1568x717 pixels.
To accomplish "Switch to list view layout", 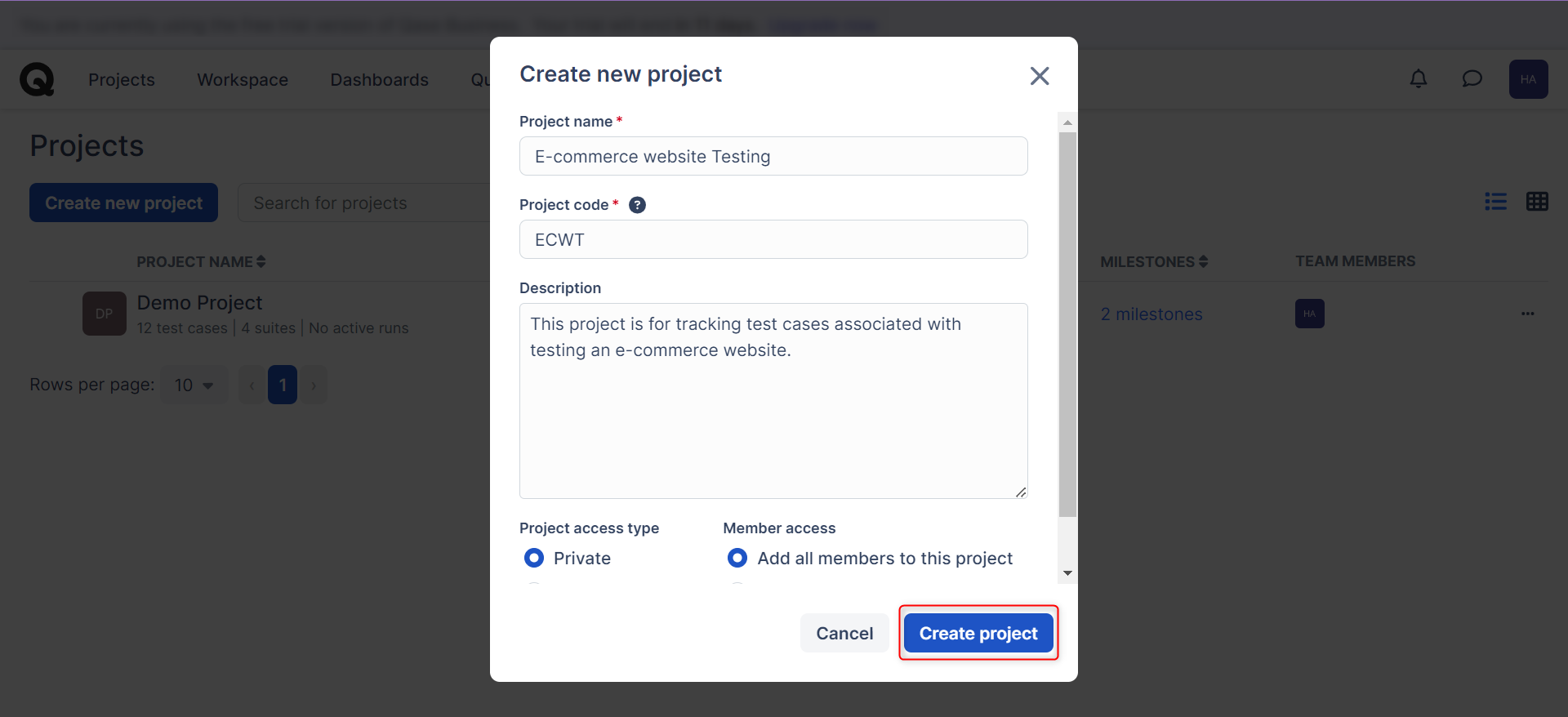I will click(1495, 202).
